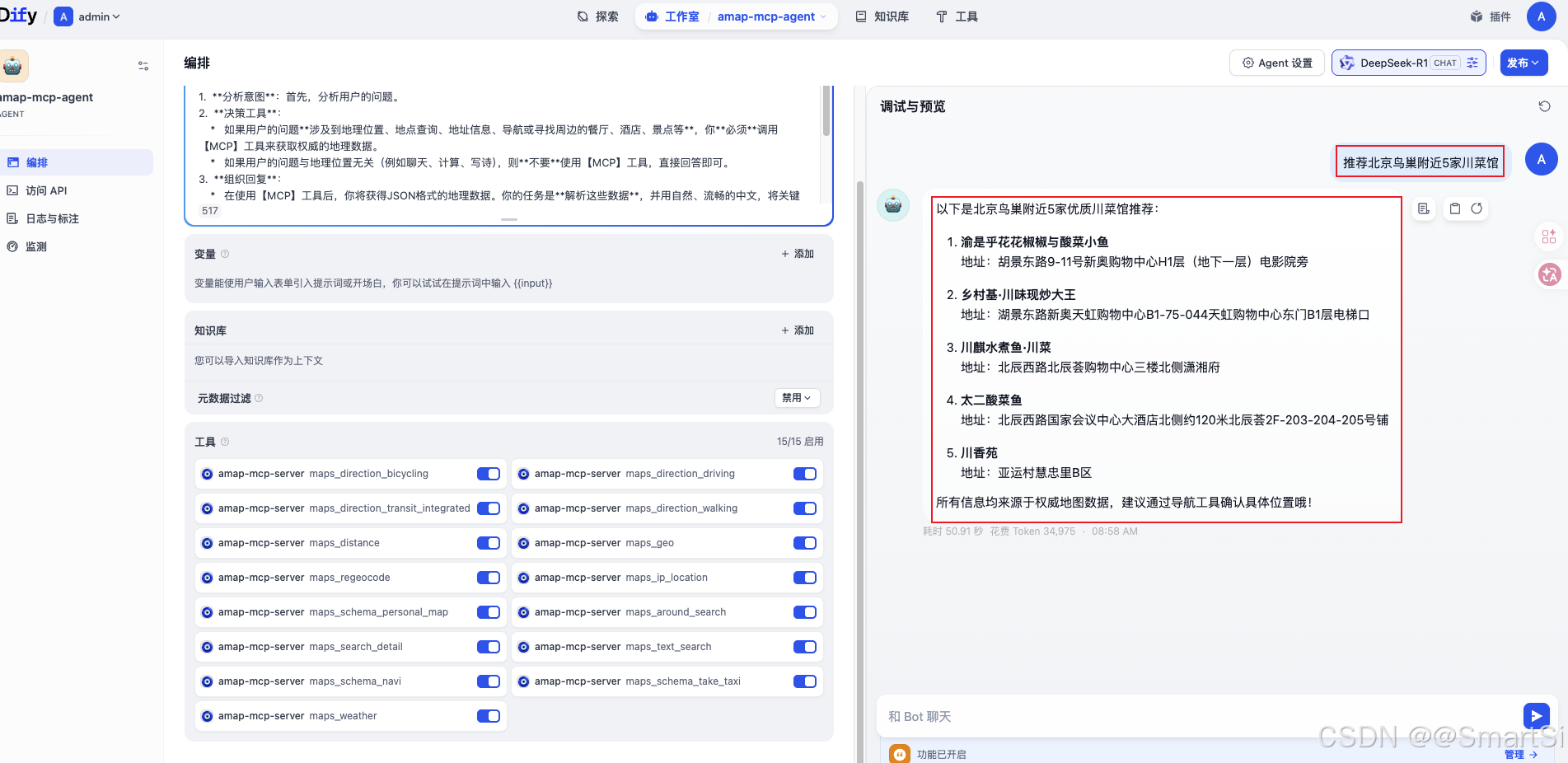Screen dimensions: 1568x763
Task: View the log detail icon beside the reply
Action: click(x=1423, y=208)
